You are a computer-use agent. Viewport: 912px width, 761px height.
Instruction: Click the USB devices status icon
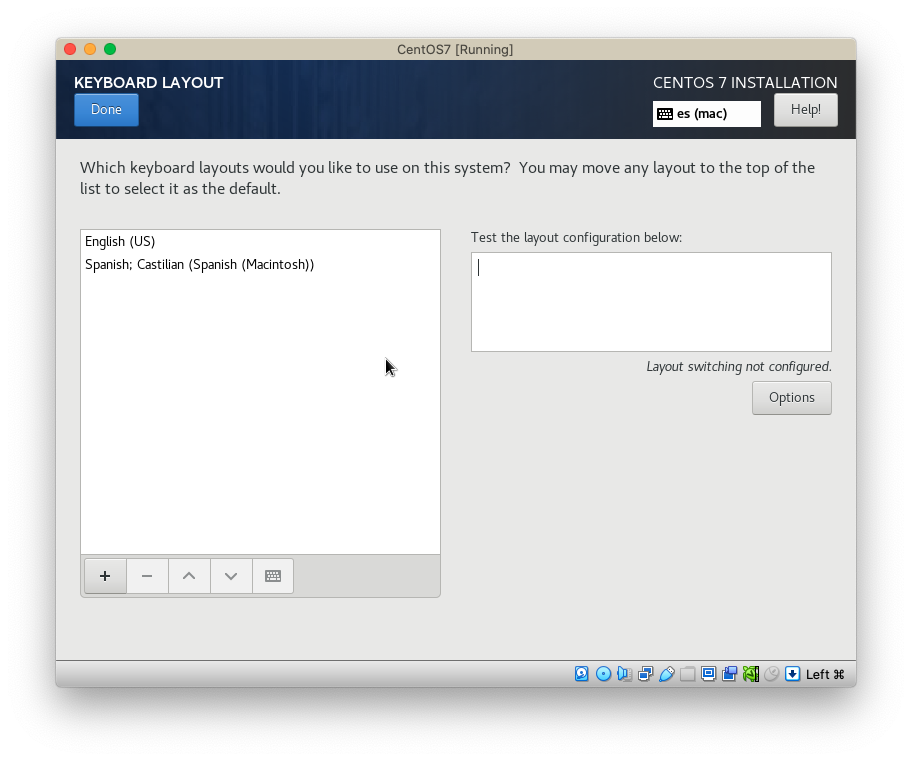666,674
